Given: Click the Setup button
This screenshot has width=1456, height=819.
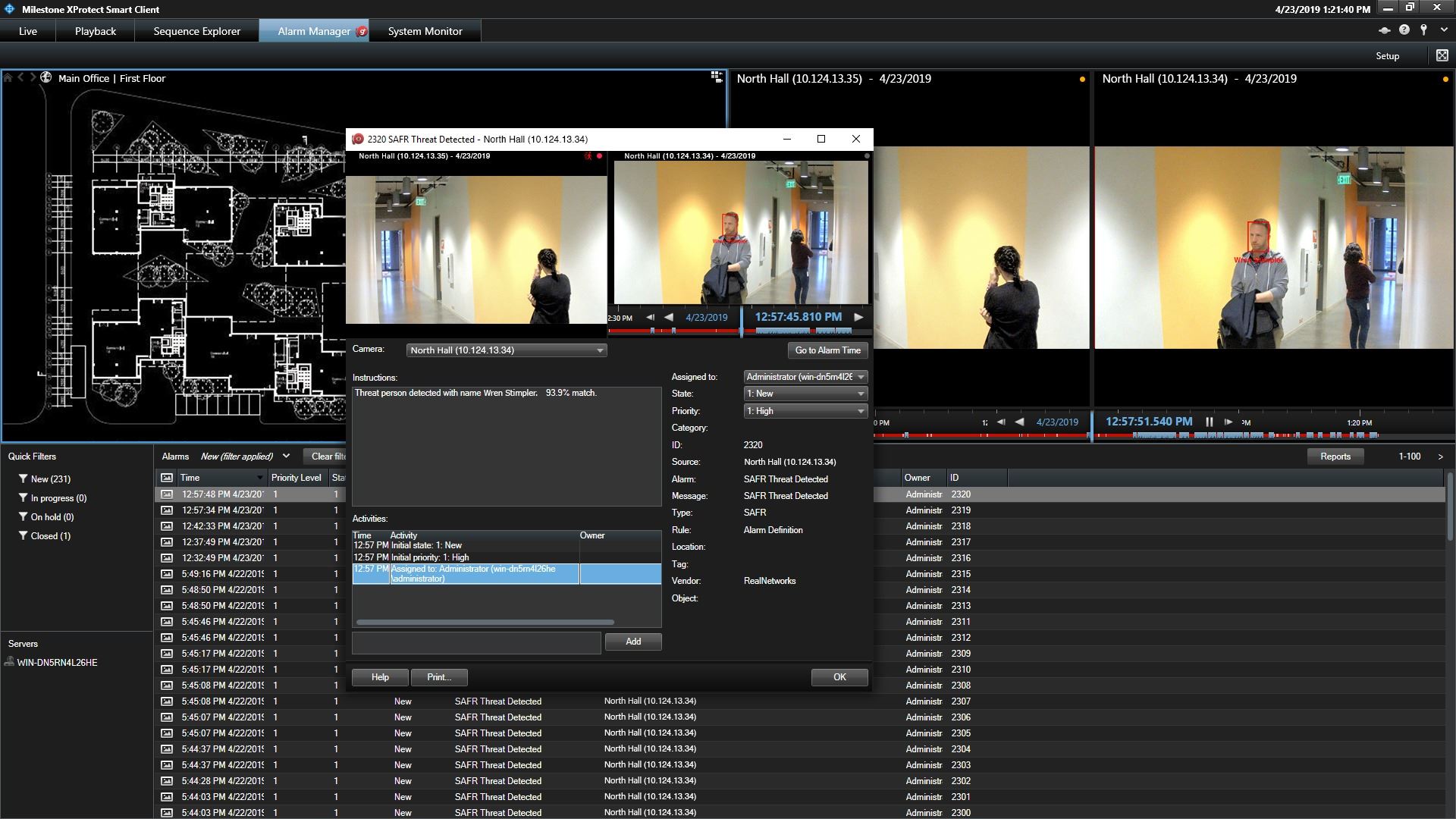Looking at the screenshot, I should [1387, 56].
